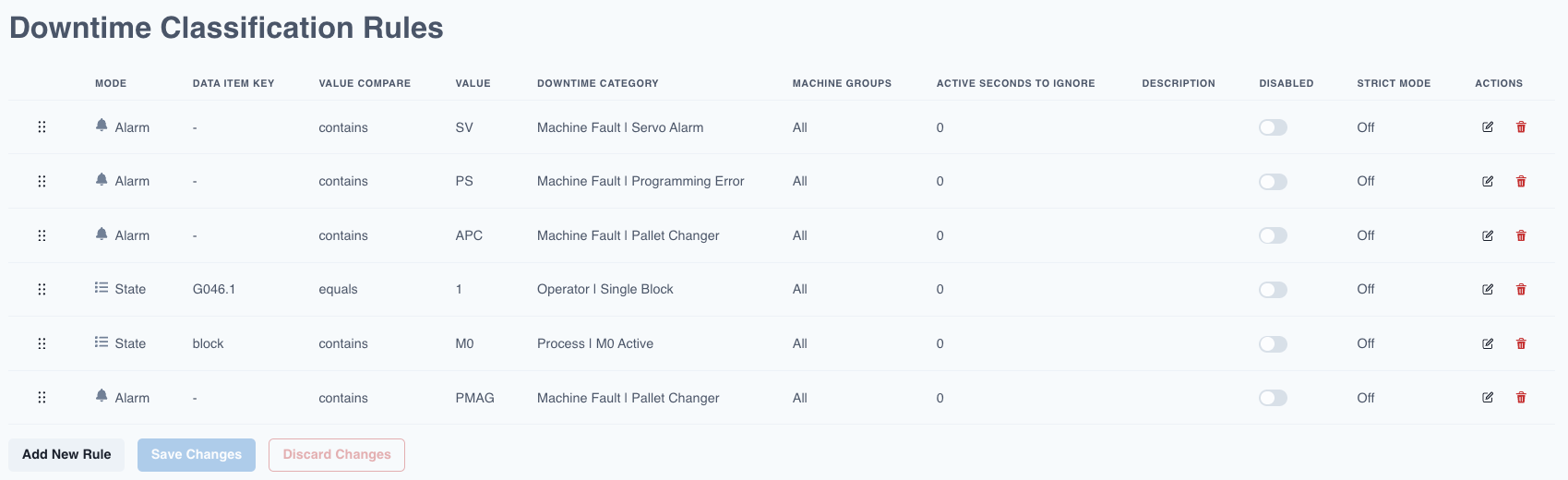Delete the Programming Error rule
Viewport: 1568px width, 480px height.
(x=1521, y=181)
